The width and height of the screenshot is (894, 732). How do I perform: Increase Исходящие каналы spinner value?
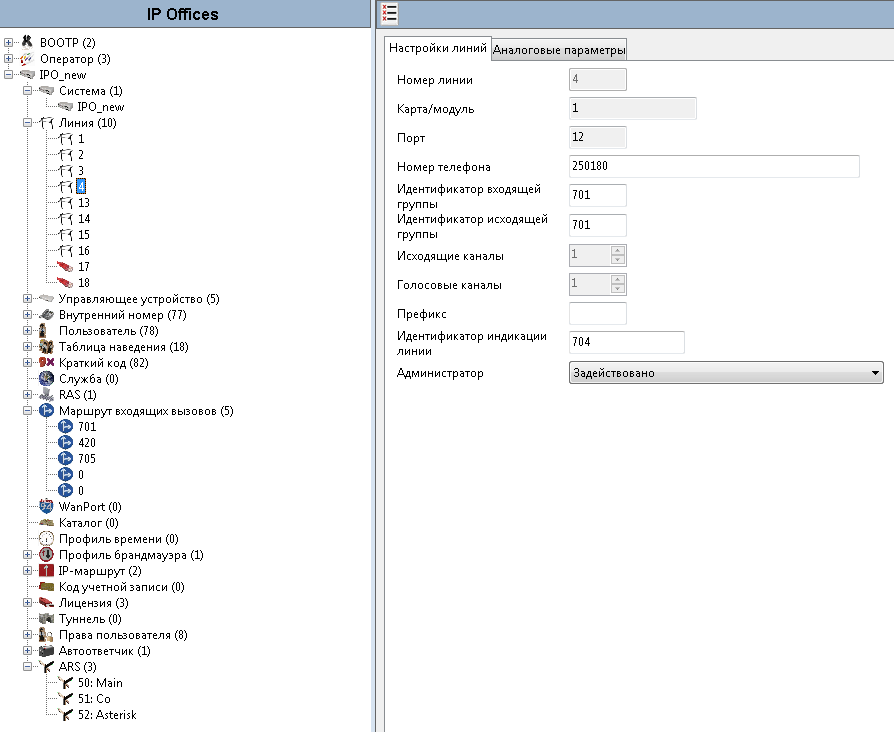tap(617, 250)
